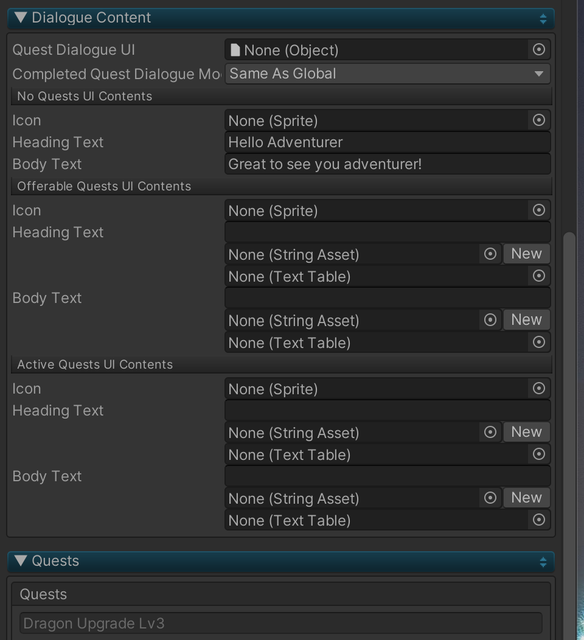Click Offerable Quests Heading Text input field
The width and height of the screenshot is (584, 640).
click(388, 232)
